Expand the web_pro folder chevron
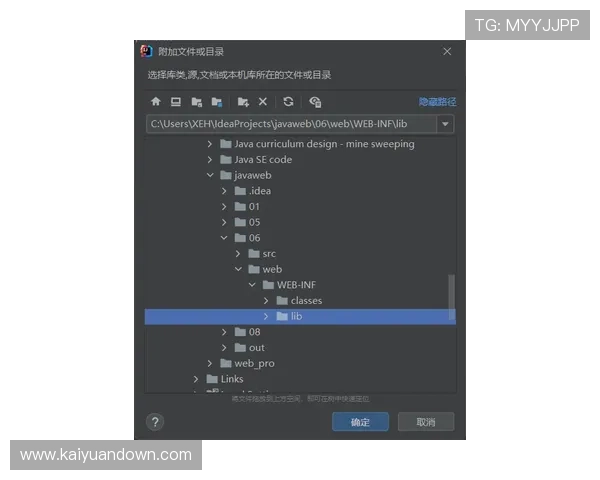The height and width of the screenshot is (480, 600). pyautogui.click(x=210, y=363)
